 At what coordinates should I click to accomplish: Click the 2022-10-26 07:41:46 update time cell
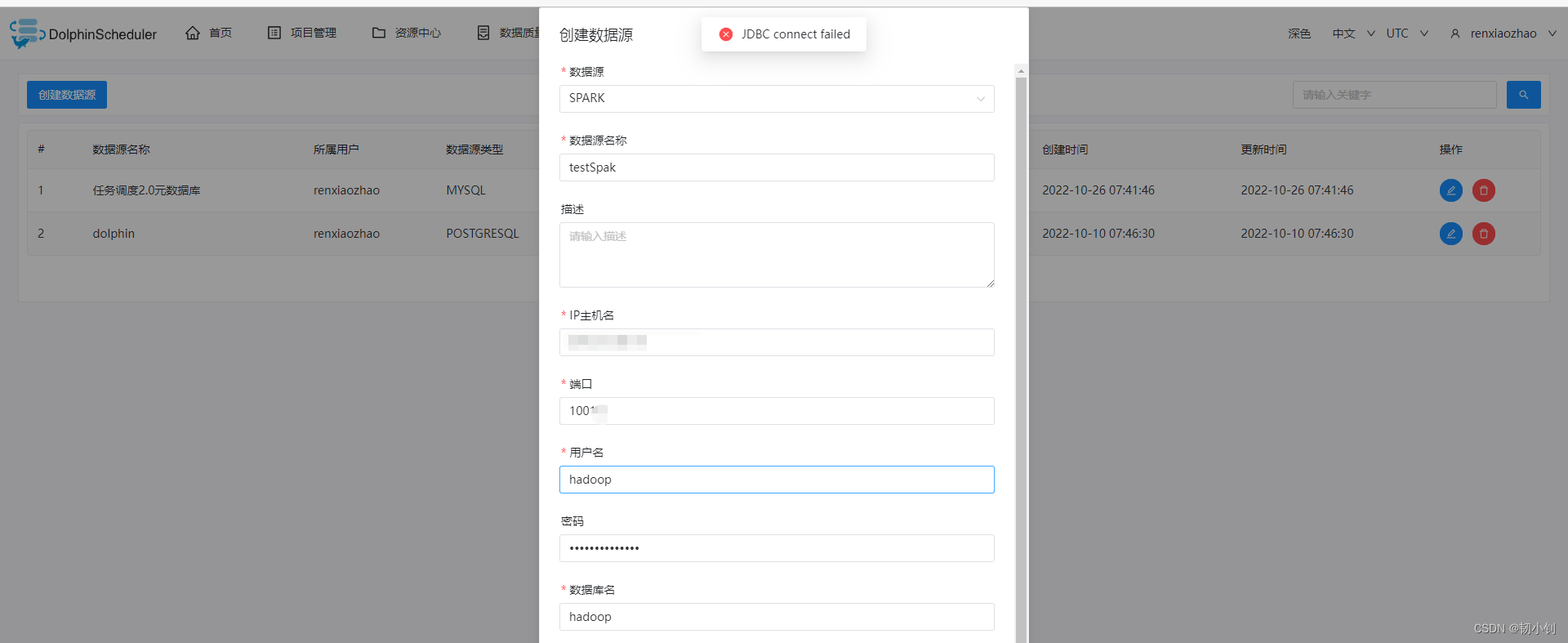tap(1297, 190)
